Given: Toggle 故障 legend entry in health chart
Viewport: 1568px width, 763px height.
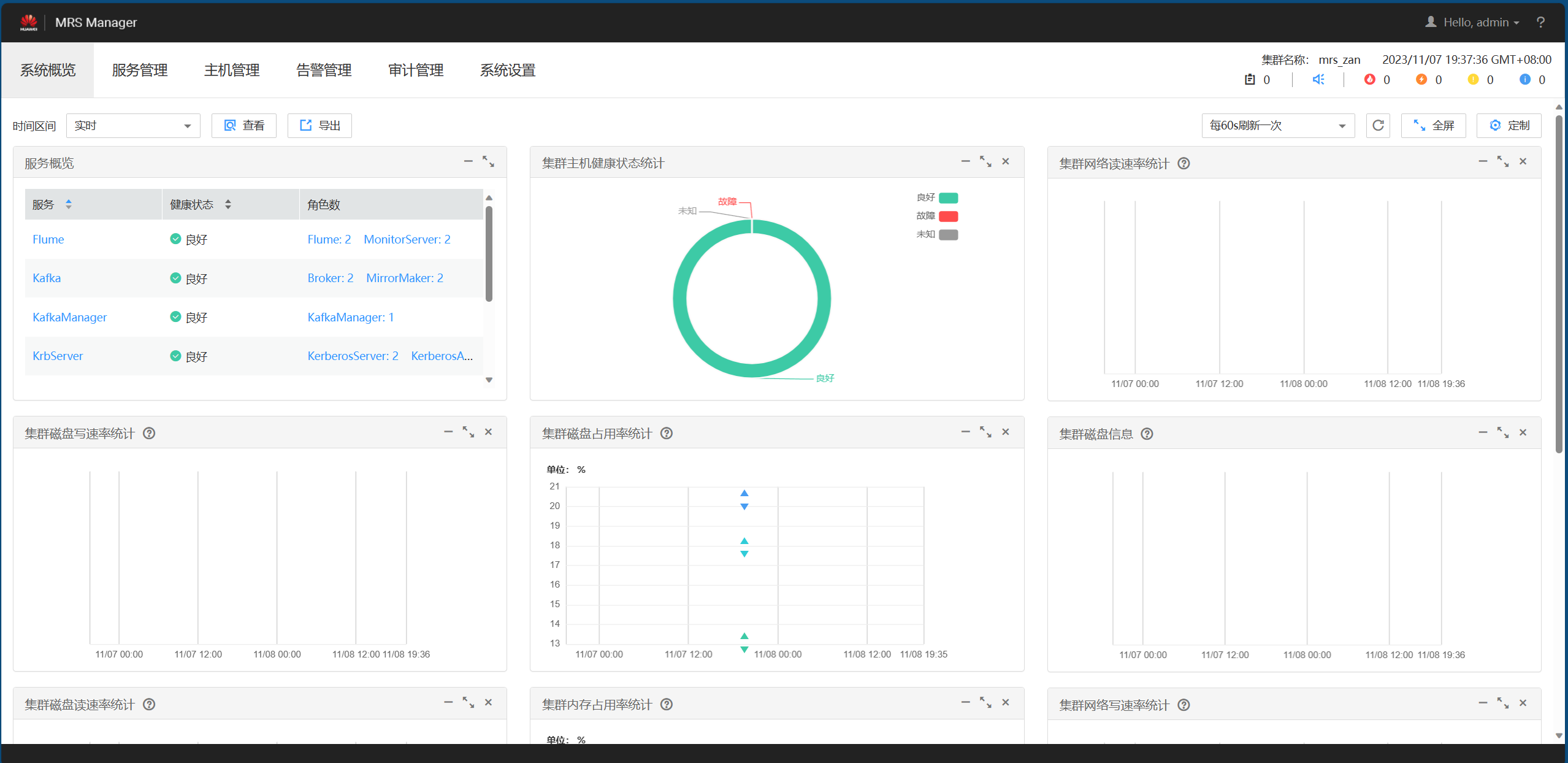Looking at the screenshot, I should 948,216.
